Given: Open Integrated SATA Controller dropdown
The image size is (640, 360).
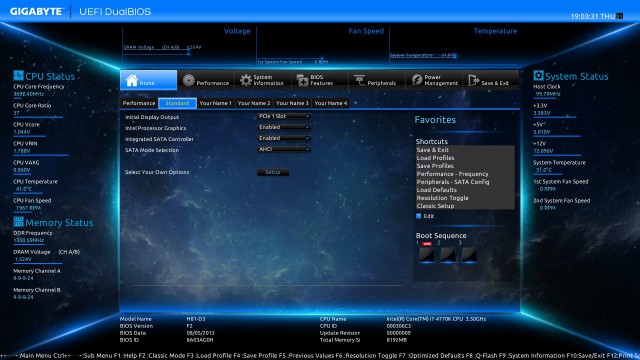Looking at the screenshot, I should click(284, 138).
